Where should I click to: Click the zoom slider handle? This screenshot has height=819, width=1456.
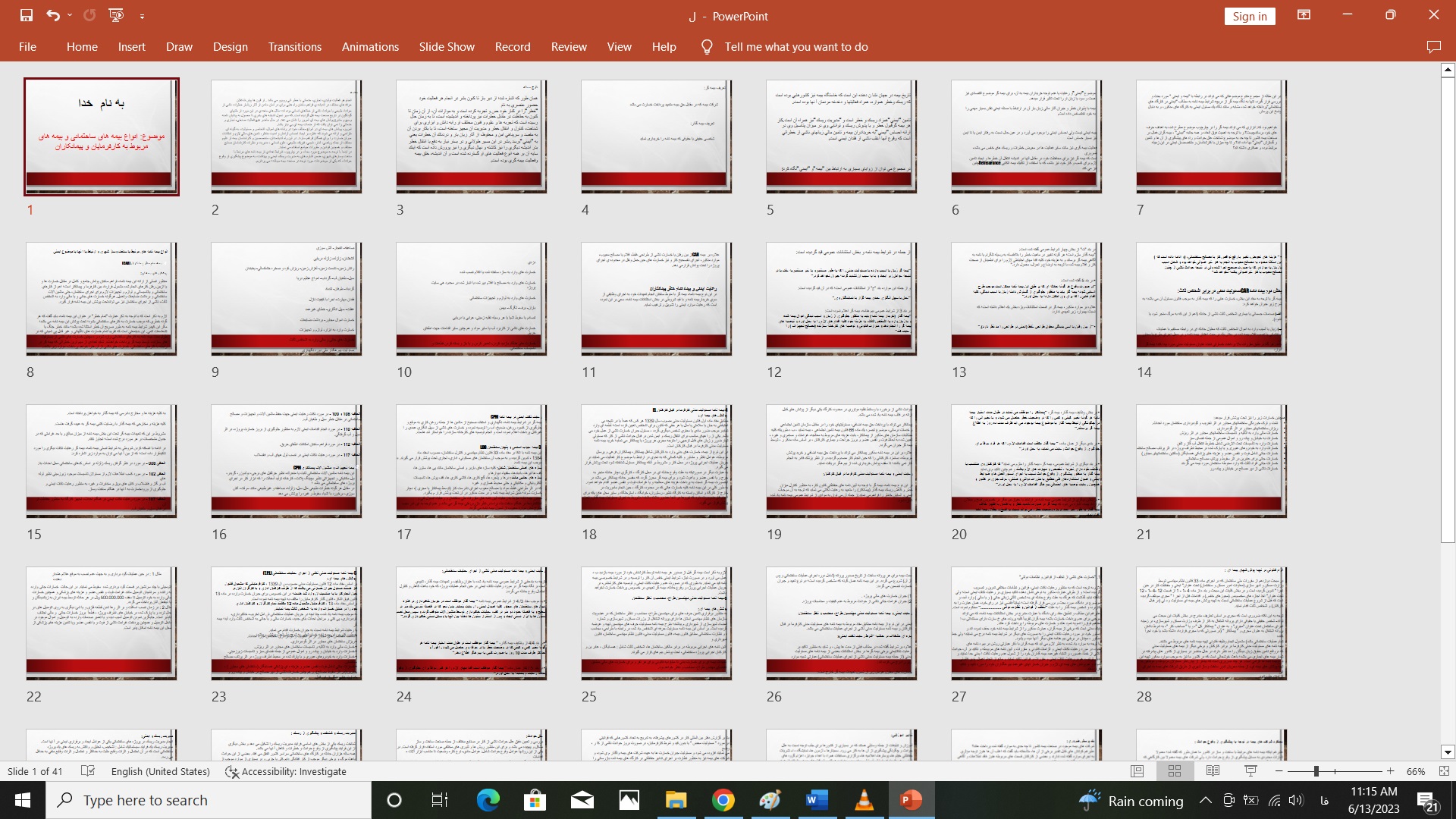[1316, 771]
